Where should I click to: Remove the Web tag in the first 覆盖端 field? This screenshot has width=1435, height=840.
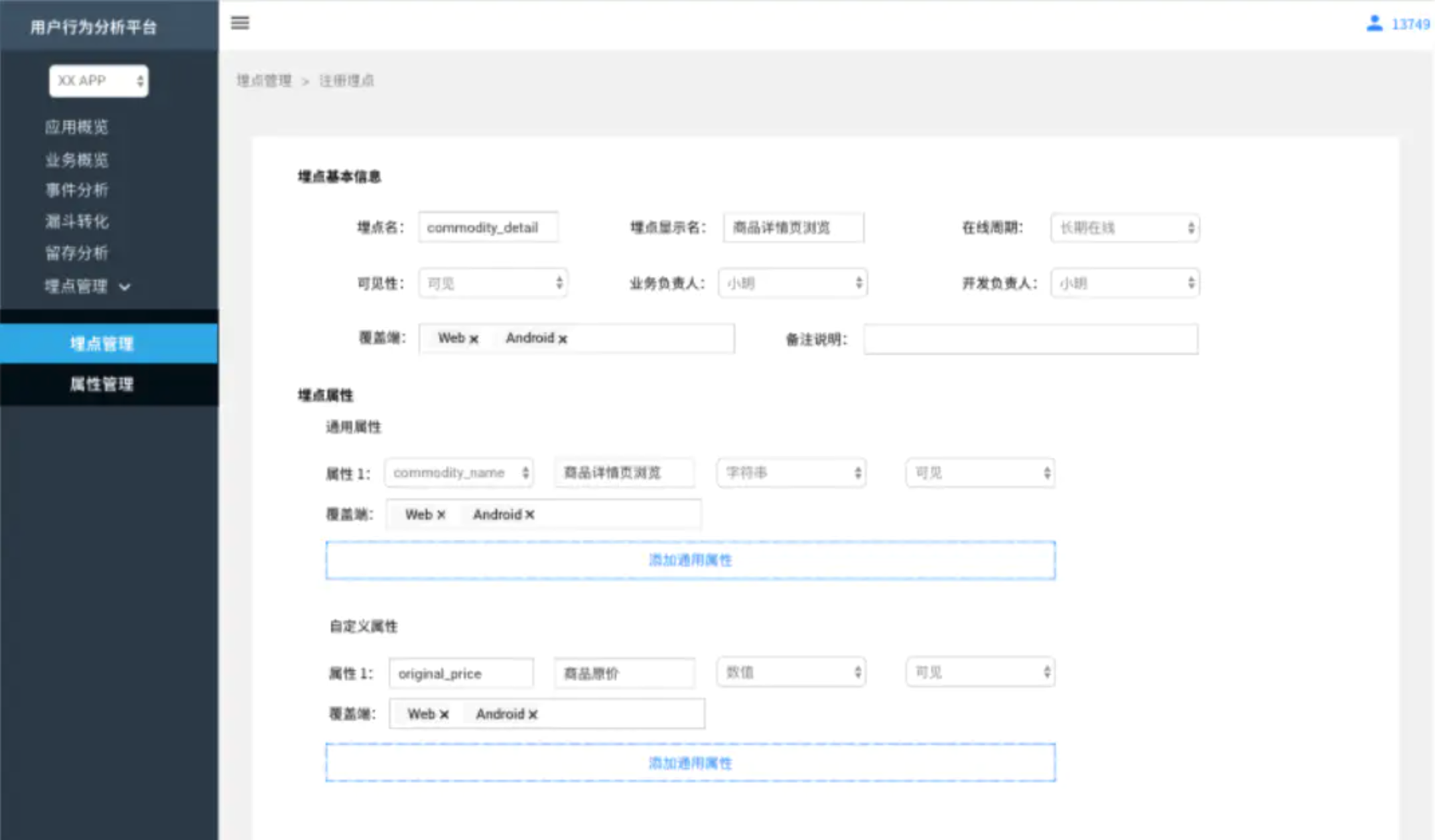point(474,339)
